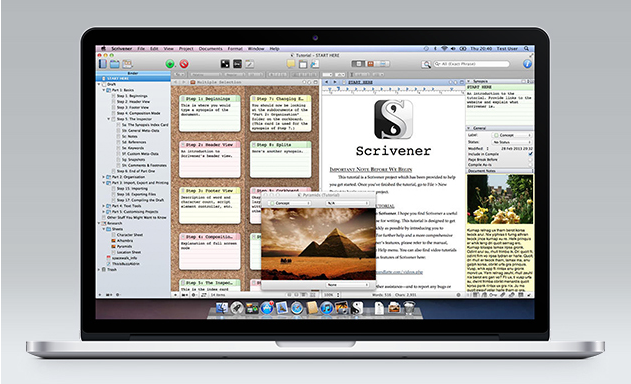Open None dropdown below Pyramids image
Screen dimensions: 631x384
pyautogui.click(x=347, y=285)
